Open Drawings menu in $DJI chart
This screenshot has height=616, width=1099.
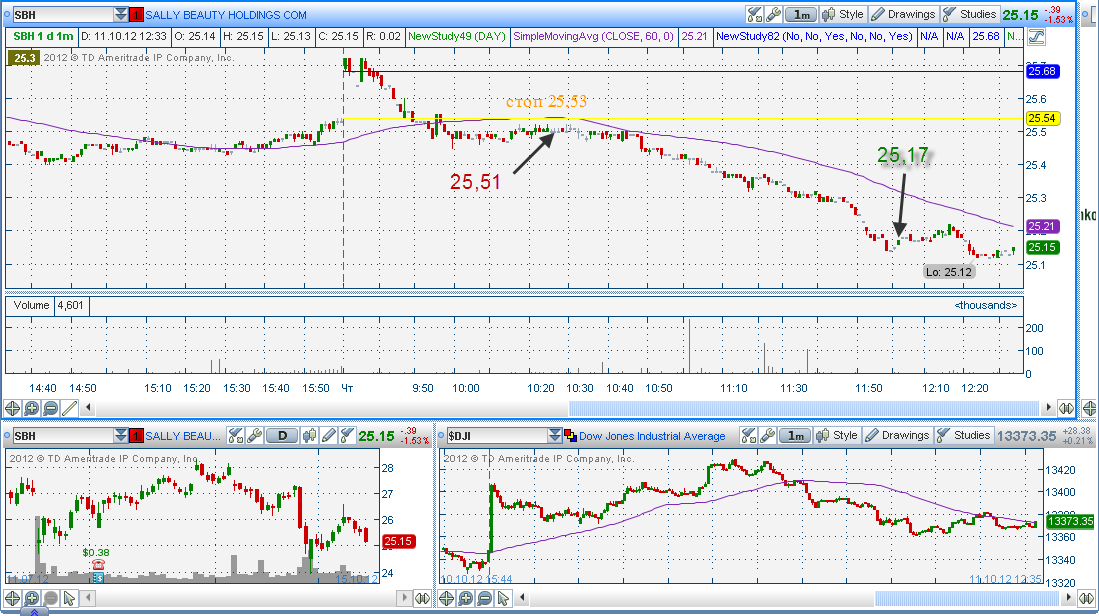click(x=898, y=435)
